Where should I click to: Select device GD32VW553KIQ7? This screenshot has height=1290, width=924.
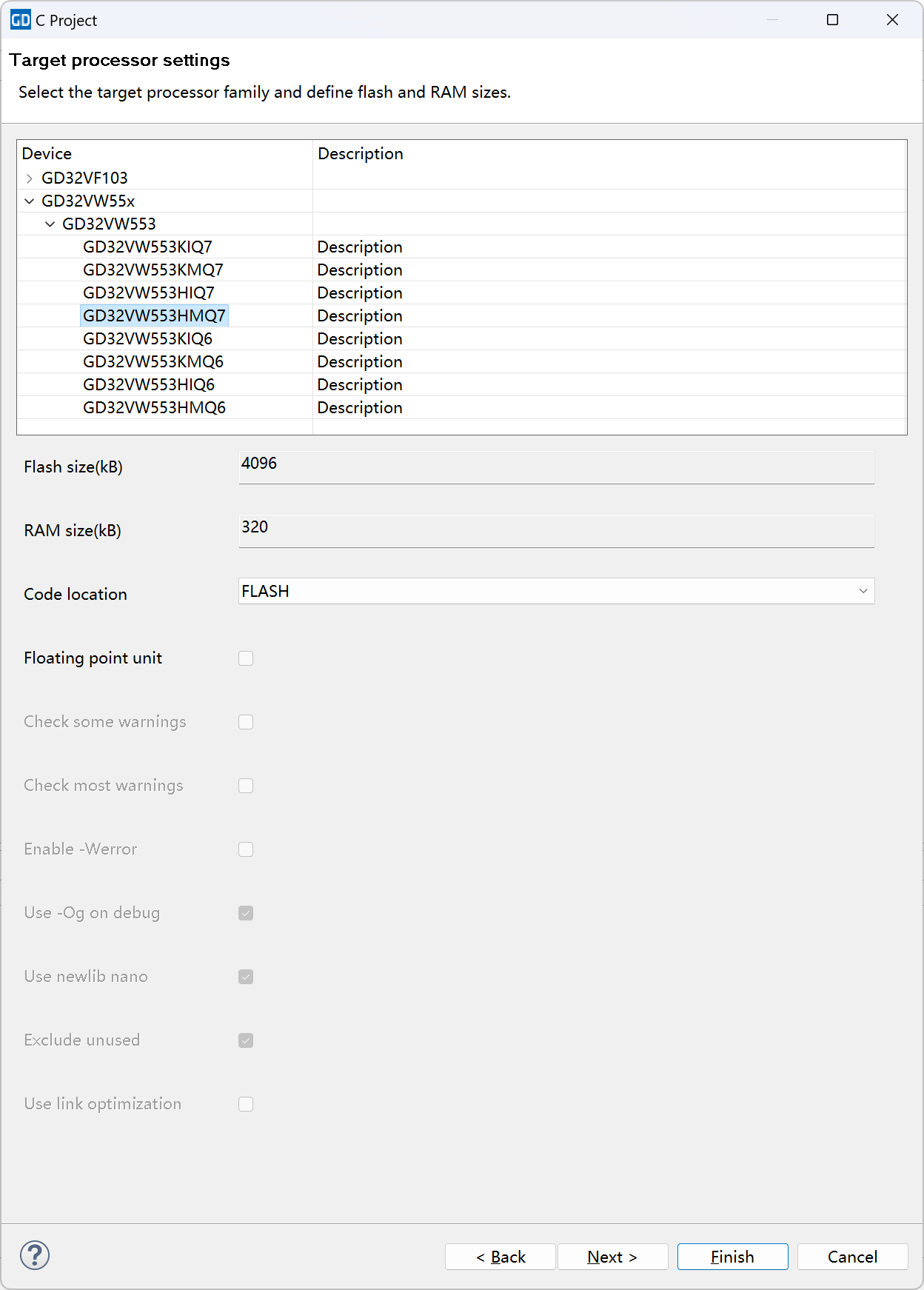pyautogui.click(x=147, y=247)
